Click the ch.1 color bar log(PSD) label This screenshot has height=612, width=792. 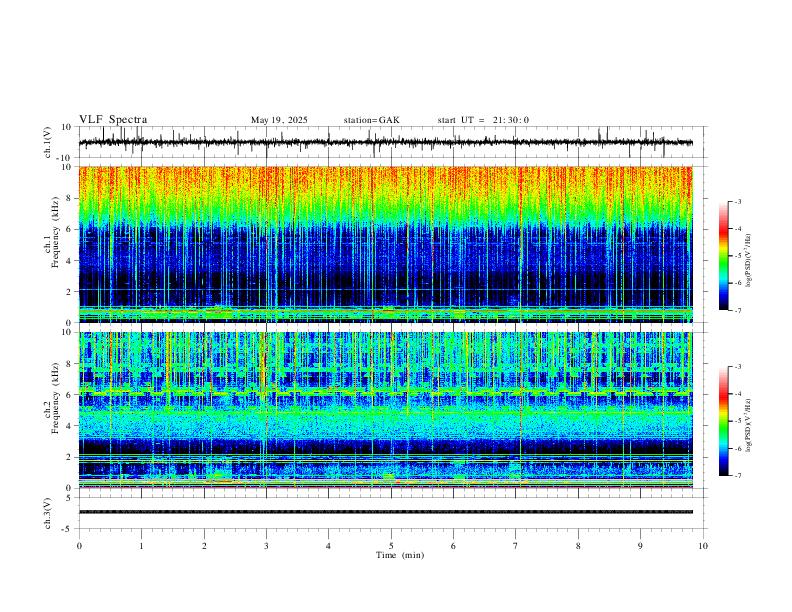pos(748,261)
